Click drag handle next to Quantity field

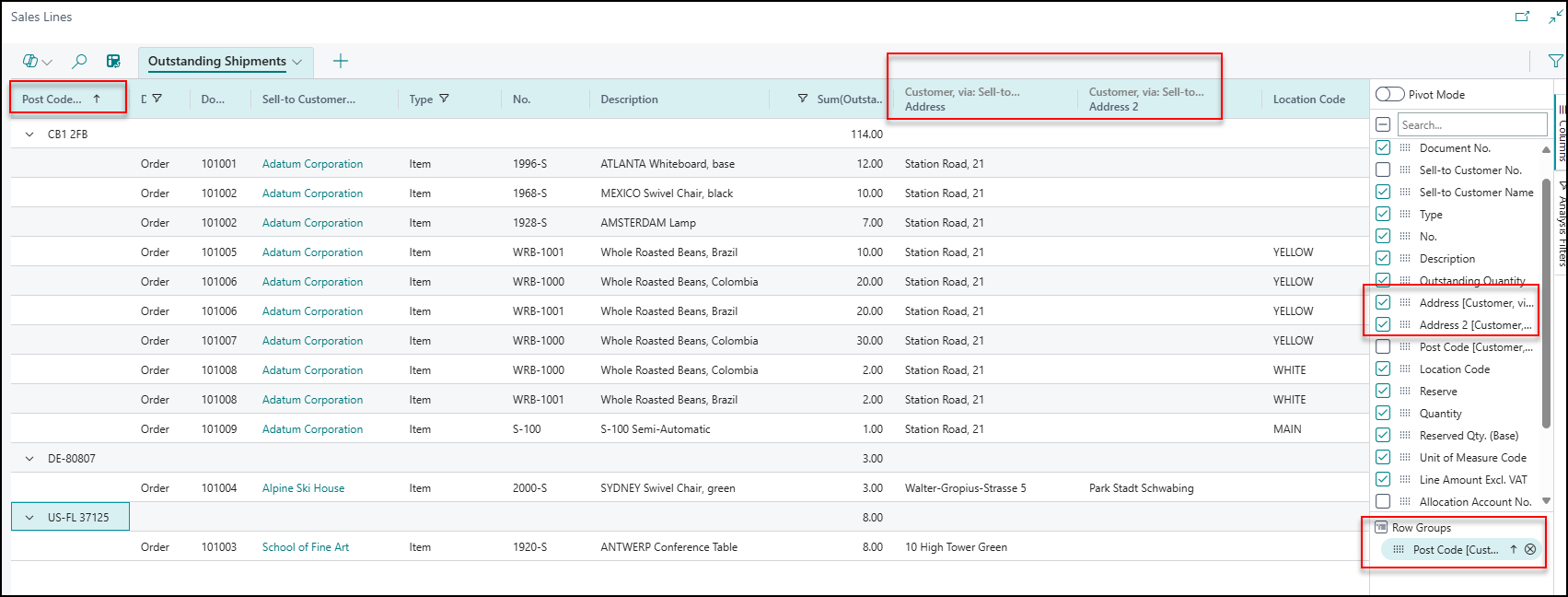click(1405, 413)
